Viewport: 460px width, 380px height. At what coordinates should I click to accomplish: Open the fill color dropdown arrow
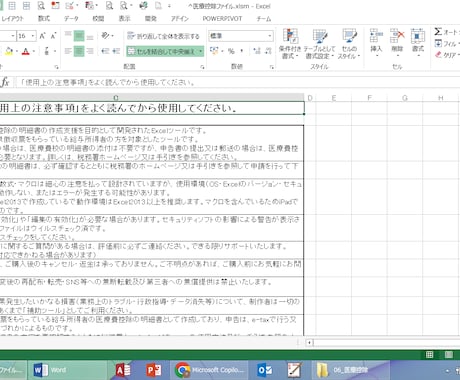click(16, 51)
